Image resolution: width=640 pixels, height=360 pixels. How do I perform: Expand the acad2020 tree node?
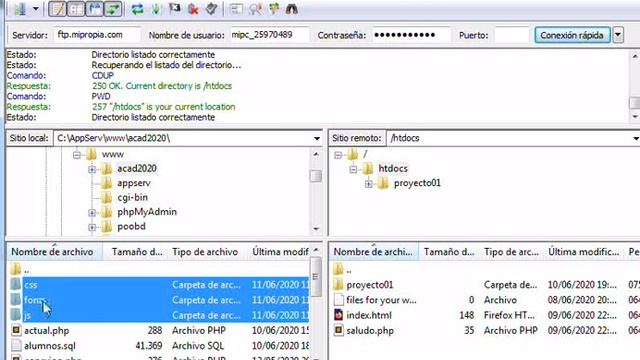click(92, 169)
